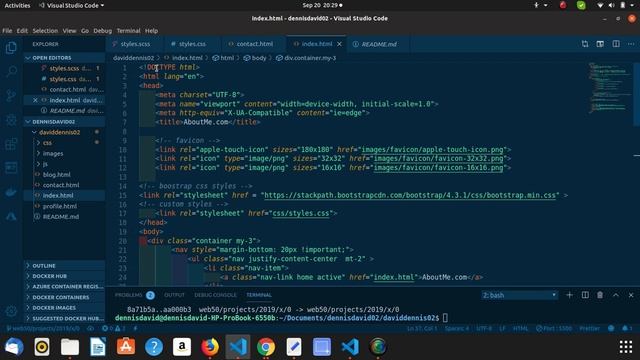Click the notifications bell in status bar
The height and width of the screenshot is (360, 640).
627,329
